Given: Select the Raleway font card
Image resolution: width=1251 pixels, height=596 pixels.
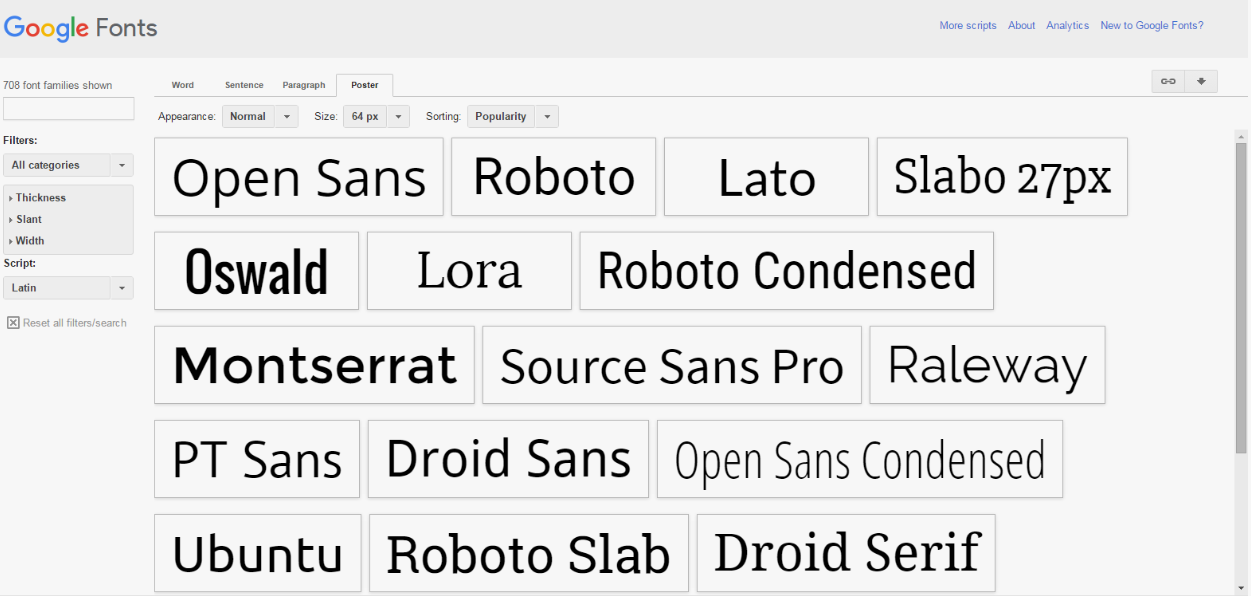Looking at the screenshot, I should coord(988,365).
